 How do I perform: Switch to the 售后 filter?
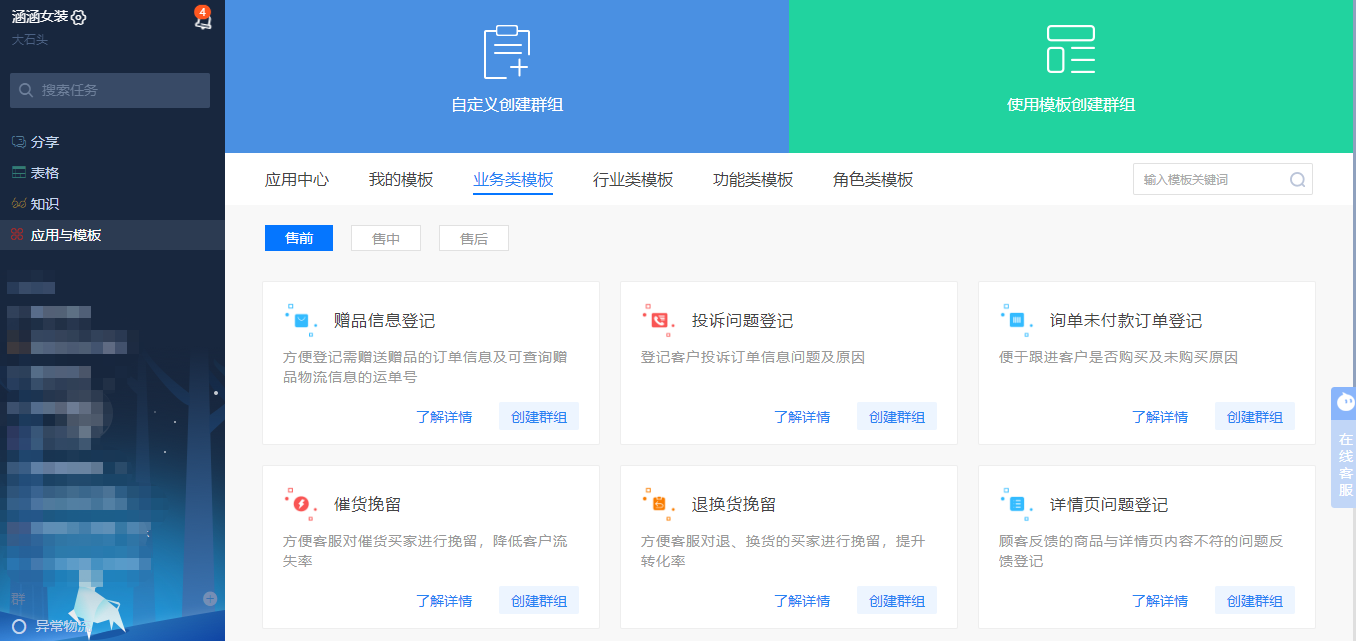tap(474, 238)
